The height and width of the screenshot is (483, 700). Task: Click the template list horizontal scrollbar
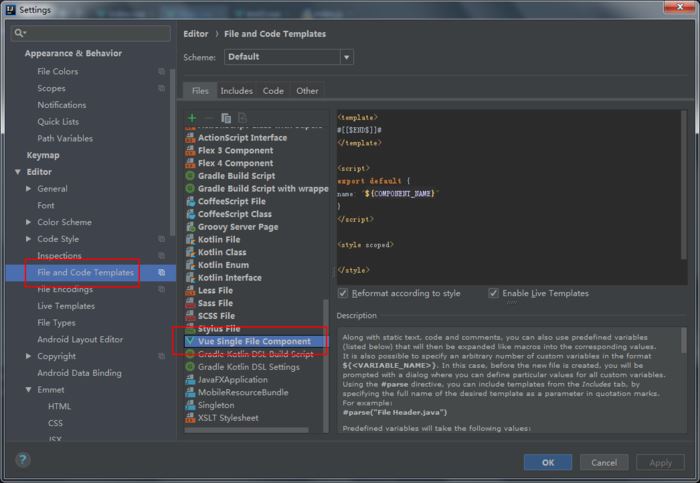point(246,430)
